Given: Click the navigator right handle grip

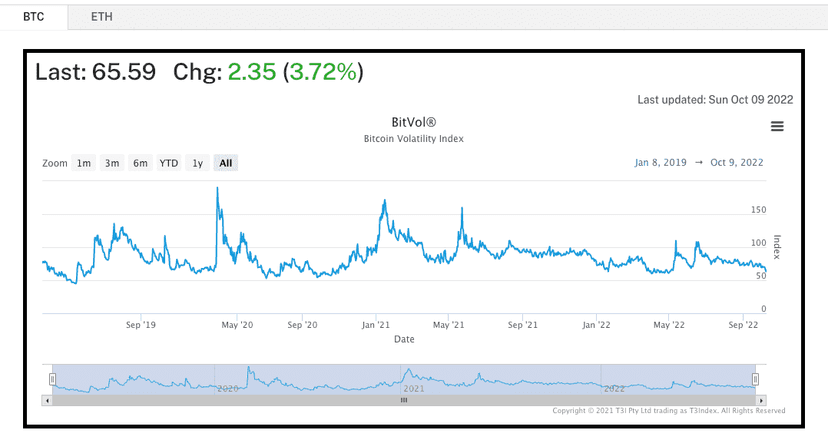Looking at the screenshot, I should pos(755,379).
